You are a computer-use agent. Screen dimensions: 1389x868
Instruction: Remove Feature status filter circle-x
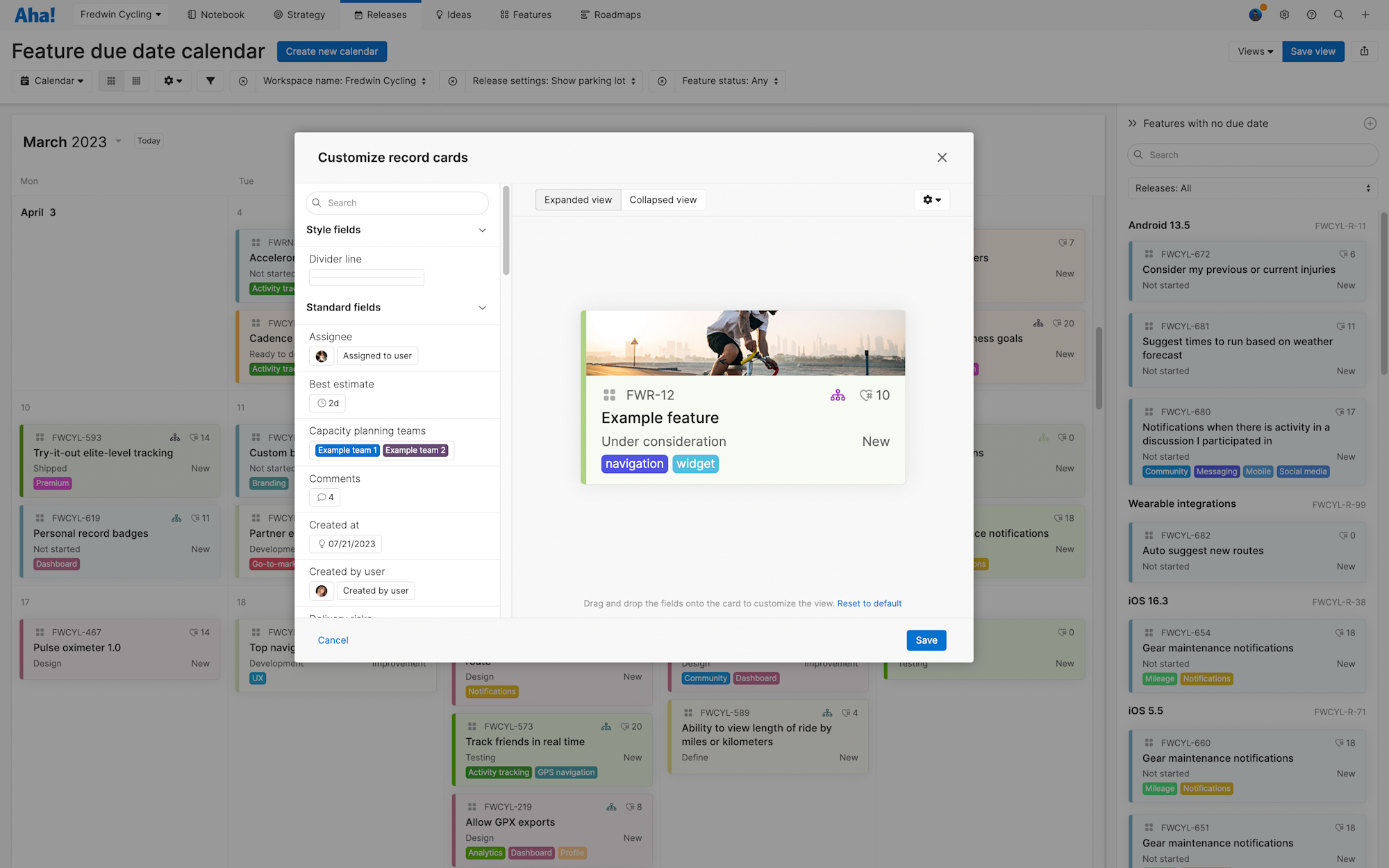pyautogui.click(x=662, y=81)
